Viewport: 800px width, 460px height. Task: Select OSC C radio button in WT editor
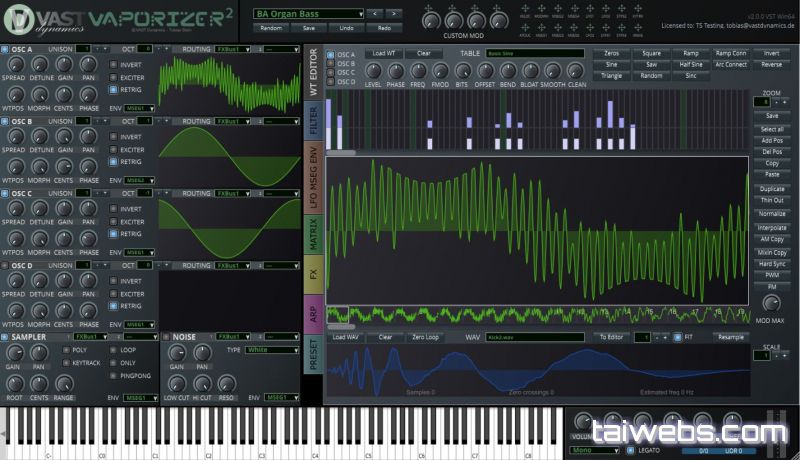click(x=331, y=72)
